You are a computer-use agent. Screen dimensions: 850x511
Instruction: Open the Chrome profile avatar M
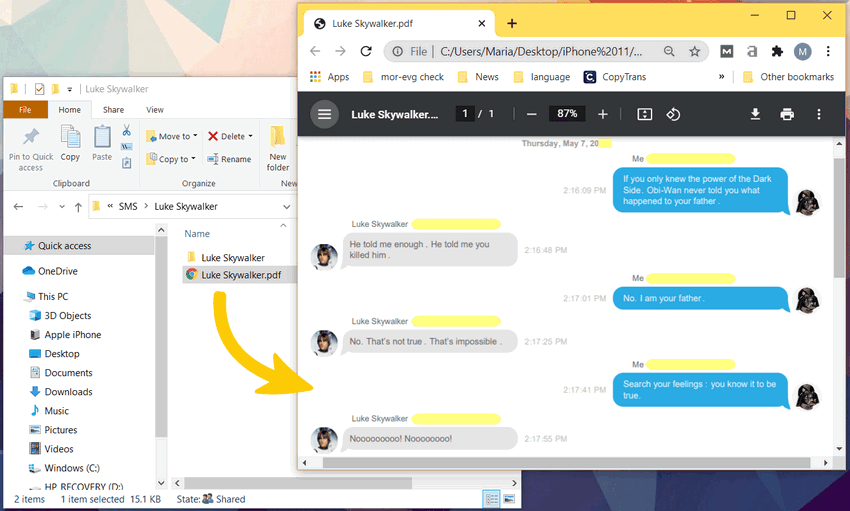(x=802, y=51)
